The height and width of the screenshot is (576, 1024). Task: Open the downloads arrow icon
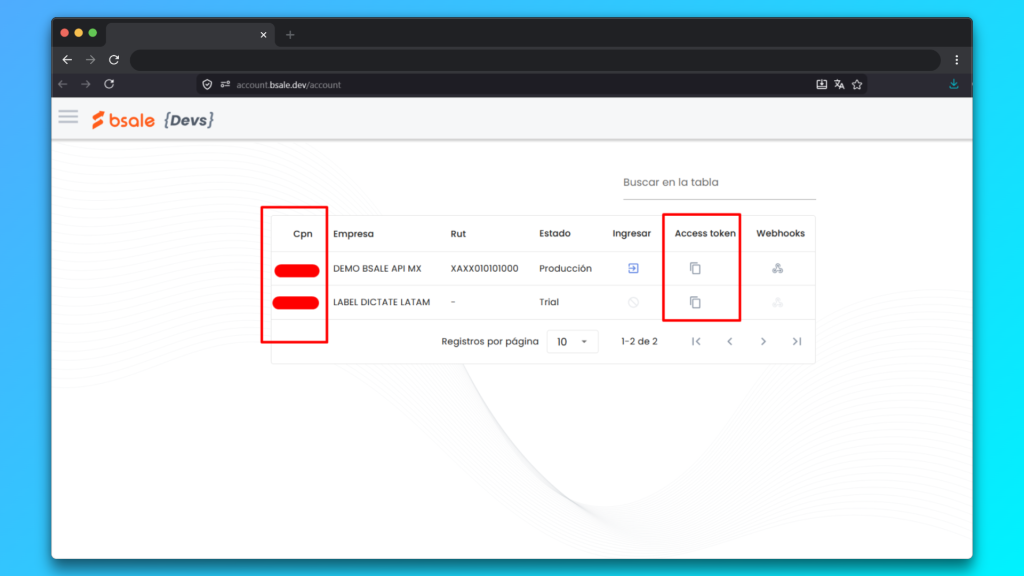pyautogui.click(x=953, y=84)
